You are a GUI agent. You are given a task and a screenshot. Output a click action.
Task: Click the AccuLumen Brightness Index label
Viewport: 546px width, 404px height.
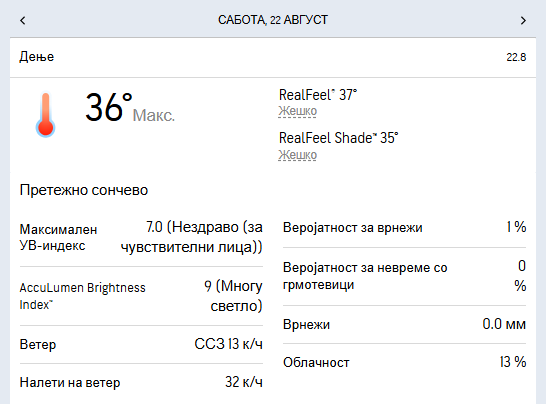(83, 296)
